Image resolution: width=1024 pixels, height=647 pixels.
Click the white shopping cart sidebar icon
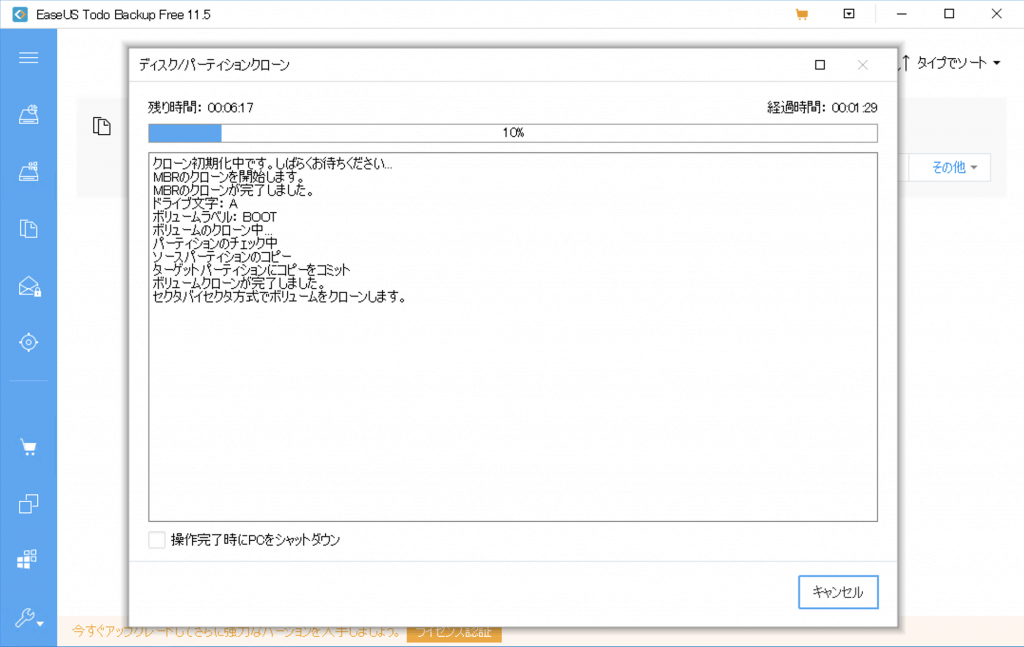[x=28, y=447]
